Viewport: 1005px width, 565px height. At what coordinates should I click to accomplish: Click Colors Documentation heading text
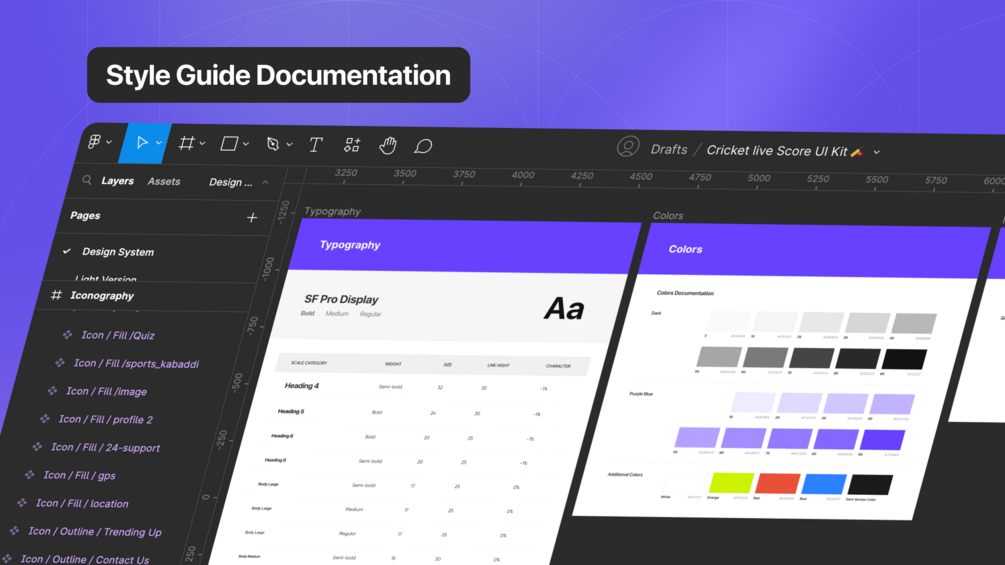pyautogui.click(x=685, y=293)
